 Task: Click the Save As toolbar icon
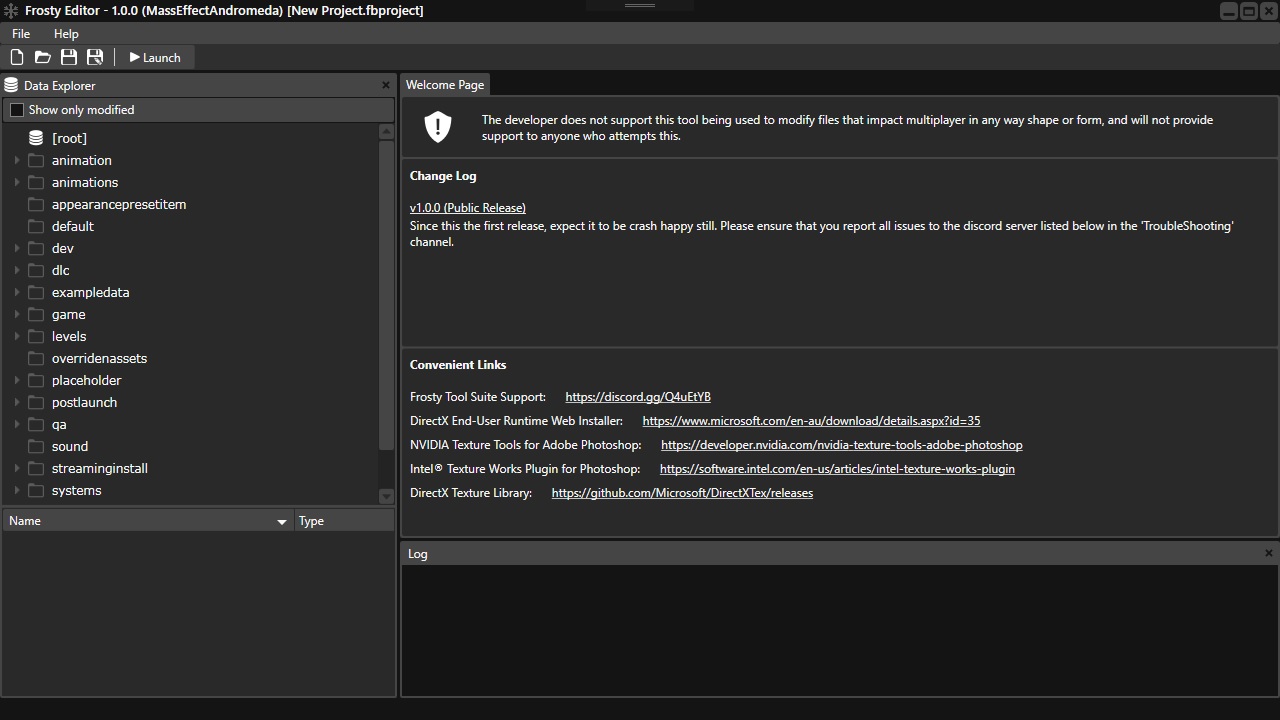click(95, 58)
